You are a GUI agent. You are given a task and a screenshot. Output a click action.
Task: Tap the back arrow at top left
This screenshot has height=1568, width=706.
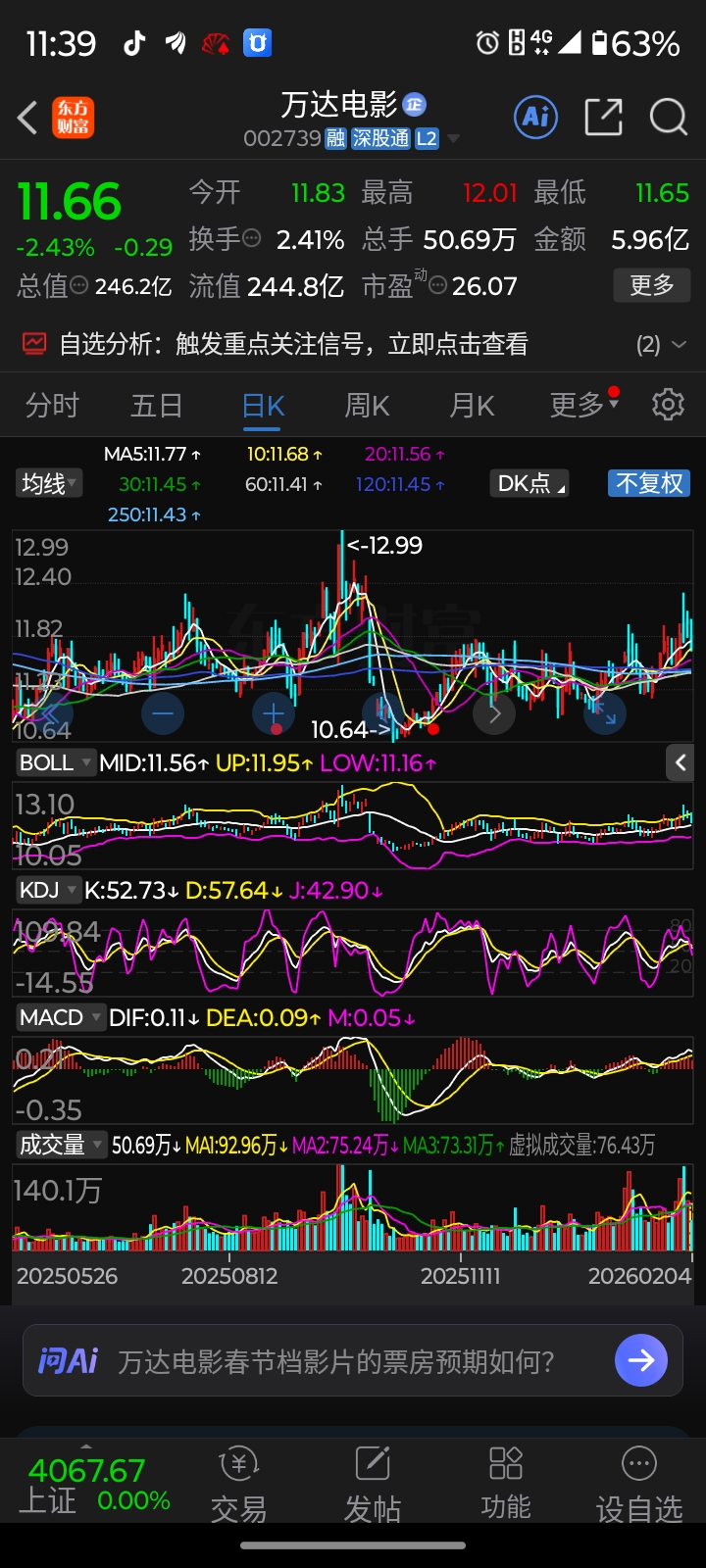pos(27,118)
